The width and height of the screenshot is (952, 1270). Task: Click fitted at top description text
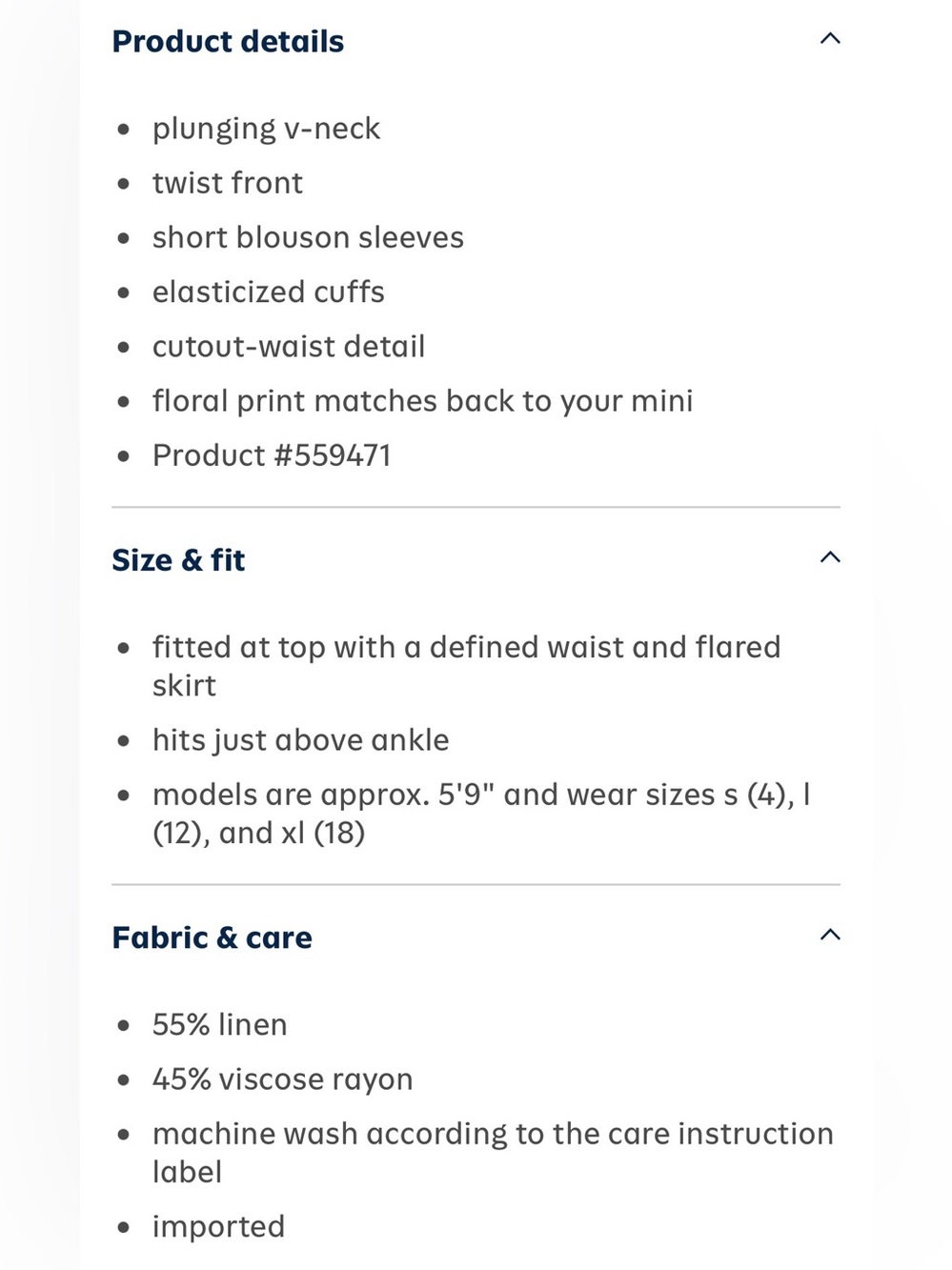coord(467,666)
